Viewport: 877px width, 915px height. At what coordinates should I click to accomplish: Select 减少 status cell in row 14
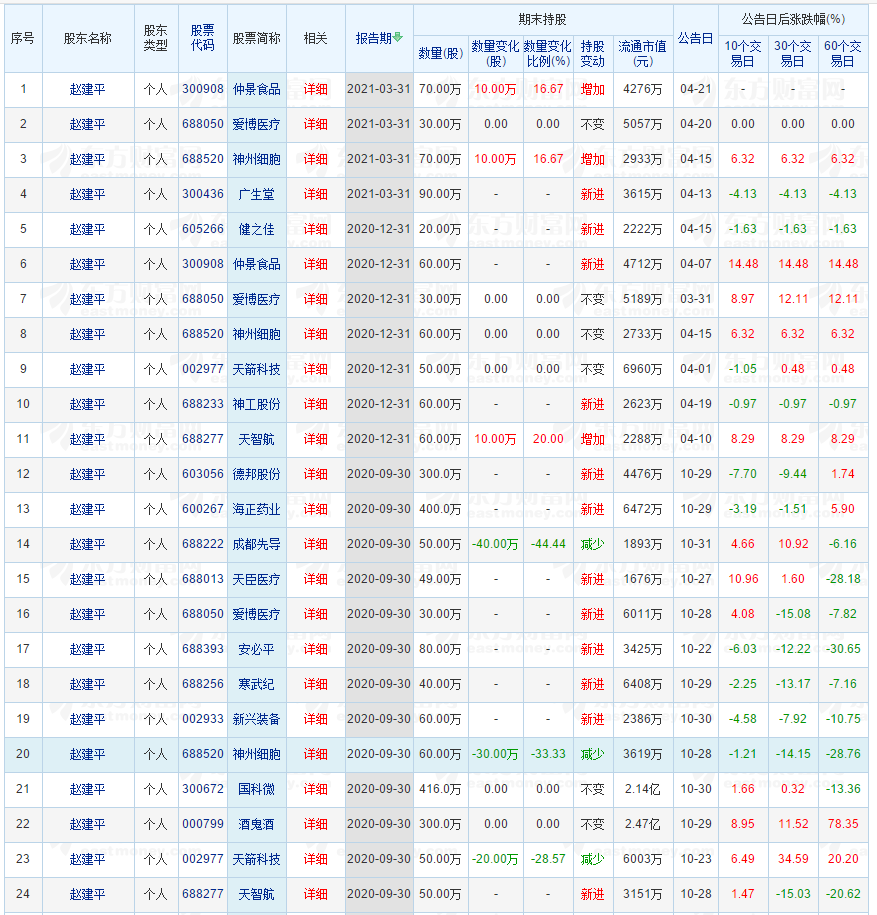pyautogui.click(x=592, y=544)
